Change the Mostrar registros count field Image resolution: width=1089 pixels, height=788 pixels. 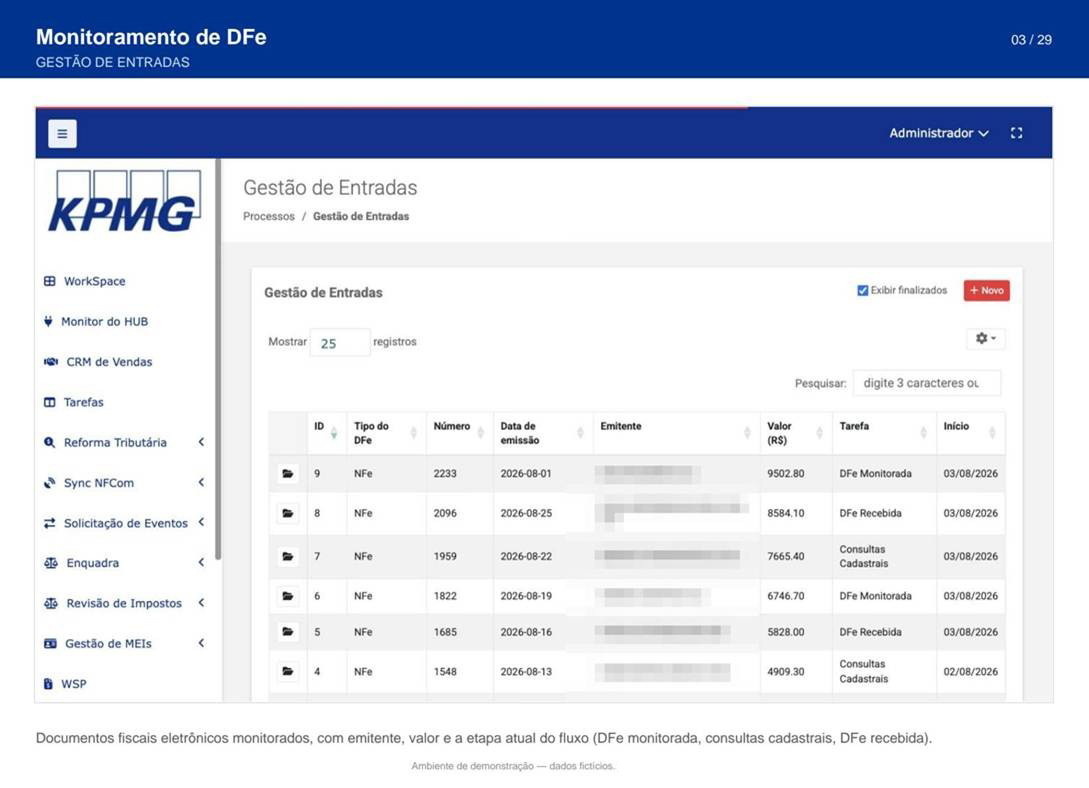[x=340, y=342]
